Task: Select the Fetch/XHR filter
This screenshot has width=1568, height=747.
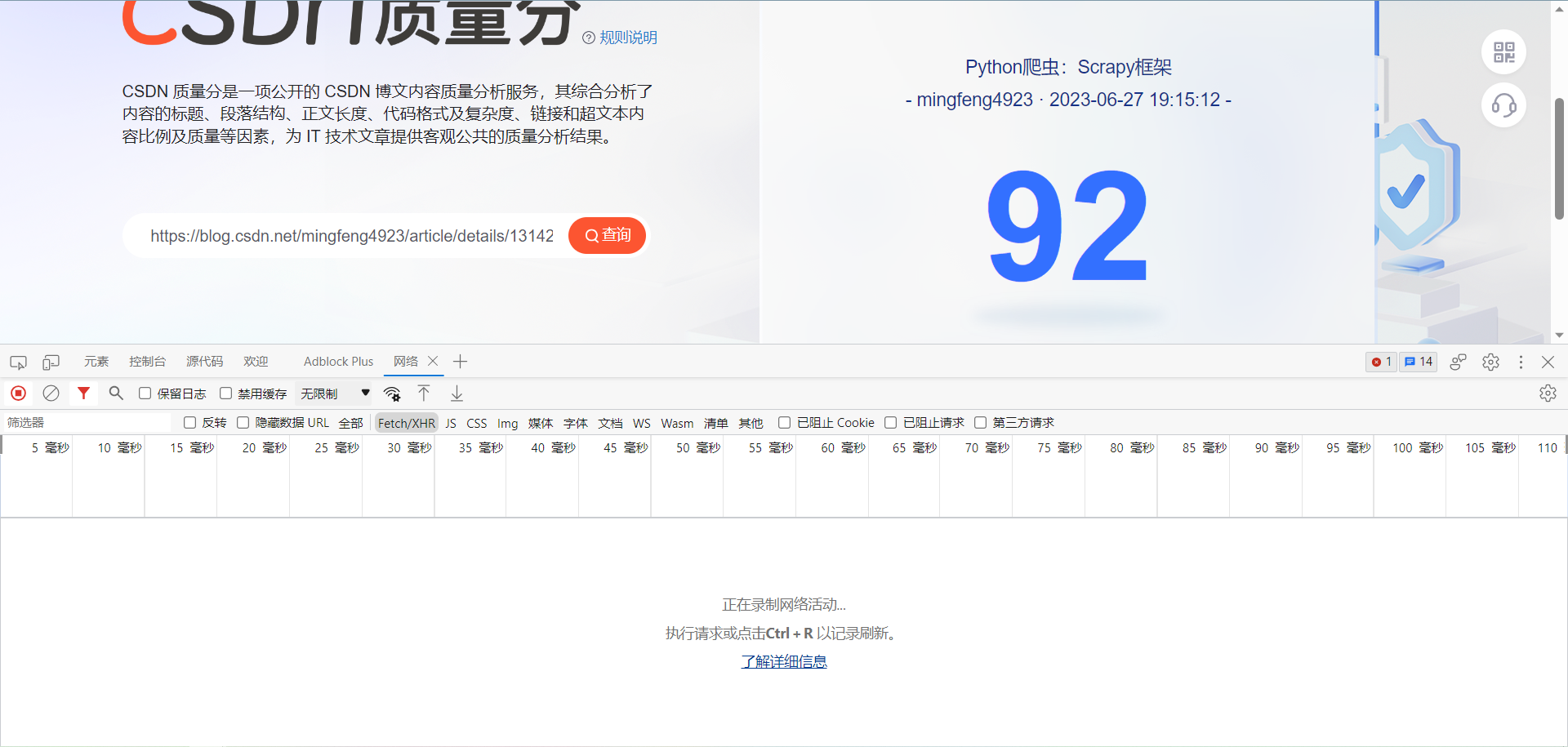Action: pyautogui.click(x=407, y=423)
